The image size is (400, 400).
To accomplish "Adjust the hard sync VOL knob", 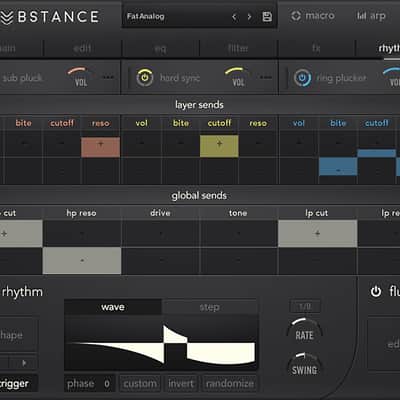I will pyautogui.click(x=238, y=77).
